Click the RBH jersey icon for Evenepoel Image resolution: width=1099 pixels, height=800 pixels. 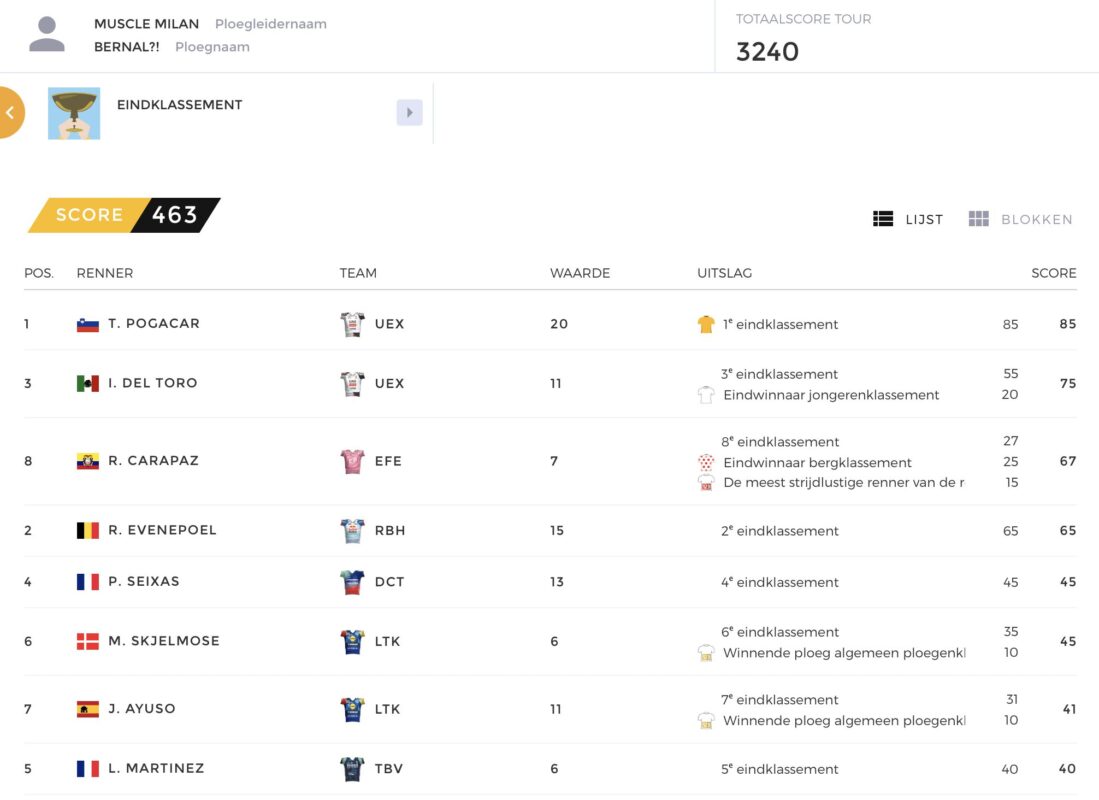pos(353,531)
